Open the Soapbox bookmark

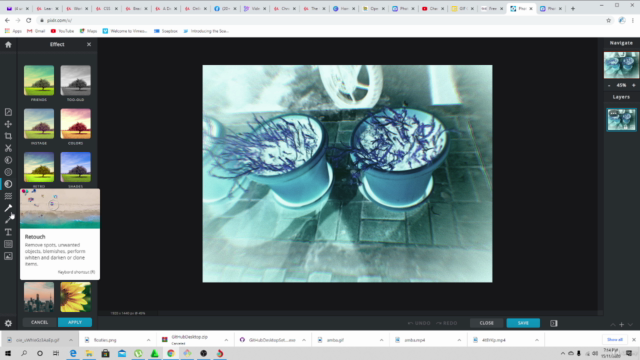(166, 31)
